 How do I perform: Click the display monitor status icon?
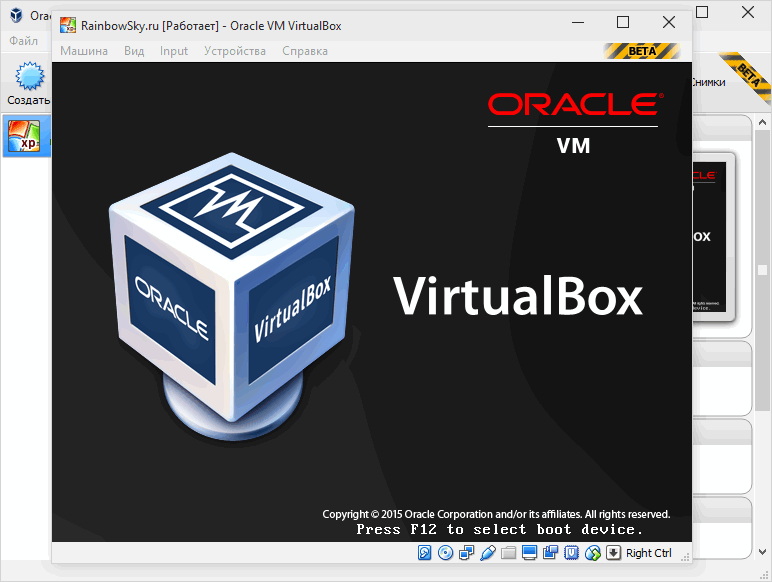pyautogui.click(x=529, y=553)
